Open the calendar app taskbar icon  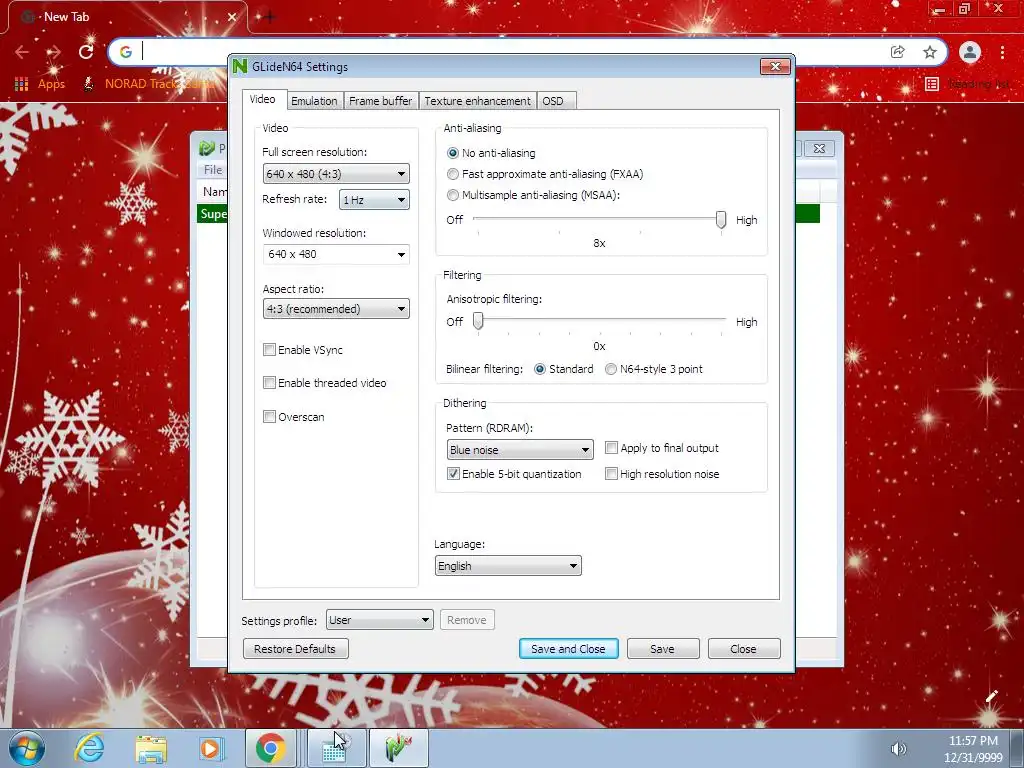pyautogui.click(x=336, y=748)
